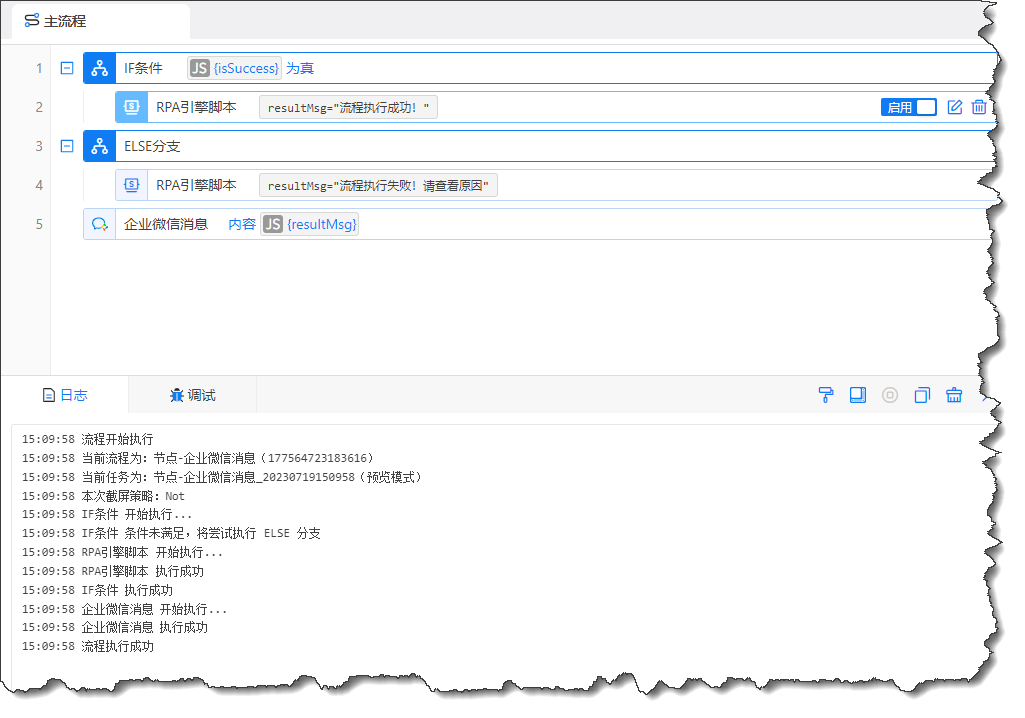
Task: Select the 企业微信消息 step label
Action: pos(165,224)
